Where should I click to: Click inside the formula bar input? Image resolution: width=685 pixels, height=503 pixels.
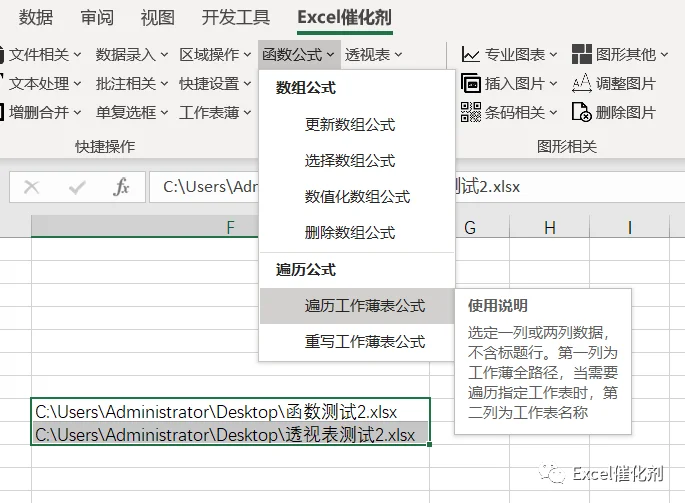click(417, 187)
